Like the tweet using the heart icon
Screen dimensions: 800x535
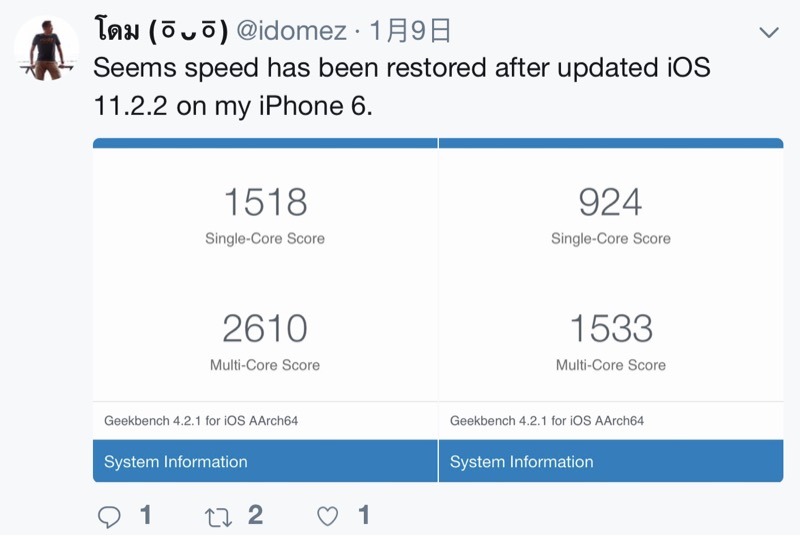327,516
